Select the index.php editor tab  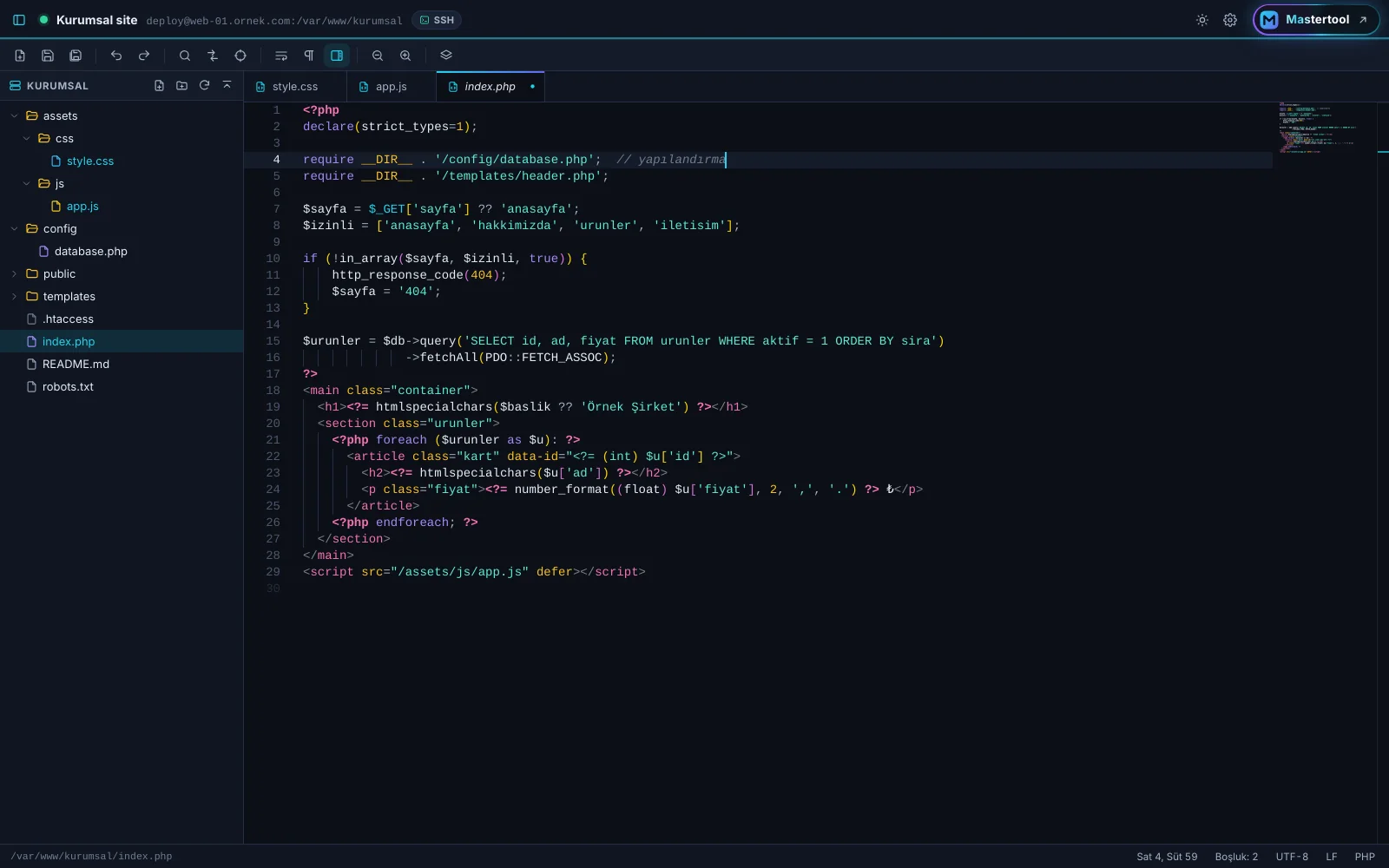click(x=490, y=87)
